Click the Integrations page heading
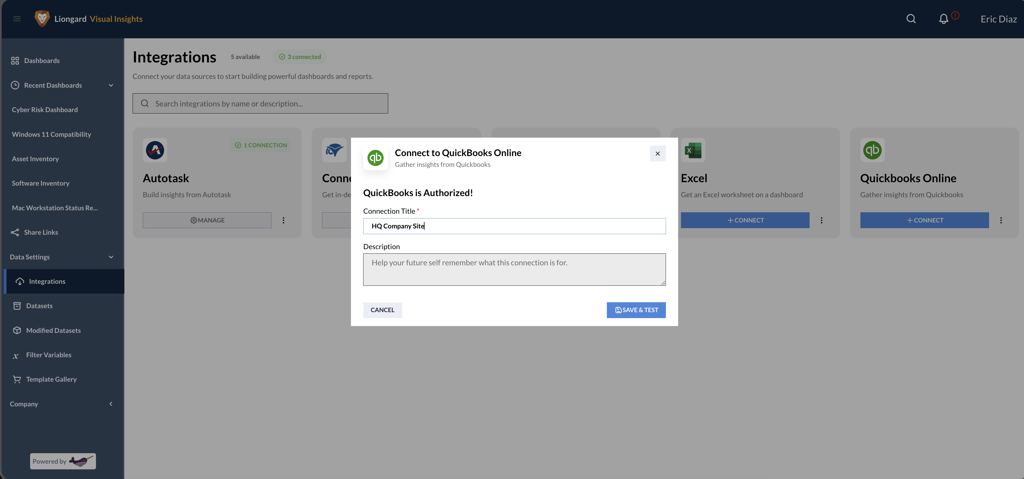 click(x=174, y=57)
